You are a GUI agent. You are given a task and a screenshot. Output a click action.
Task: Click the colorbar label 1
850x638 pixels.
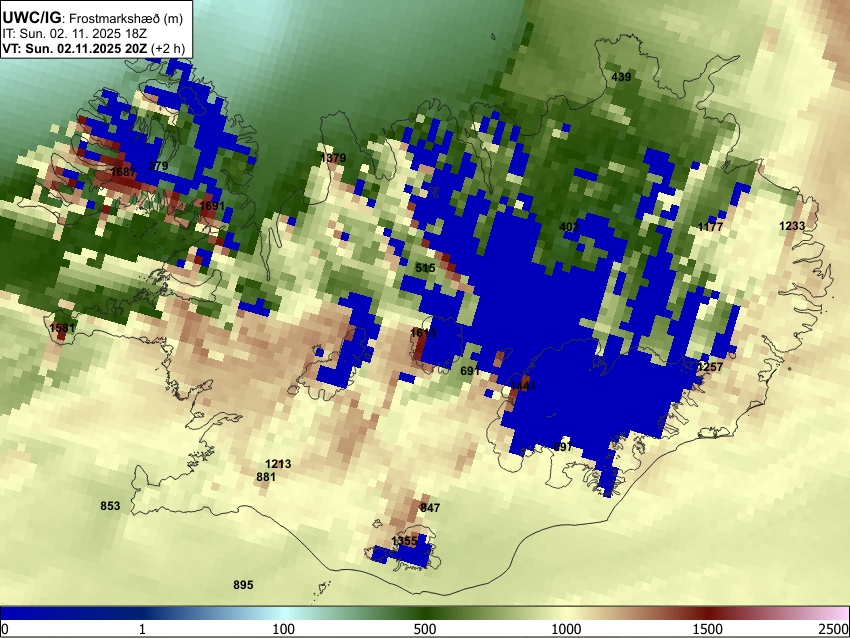tap(142, 629)
